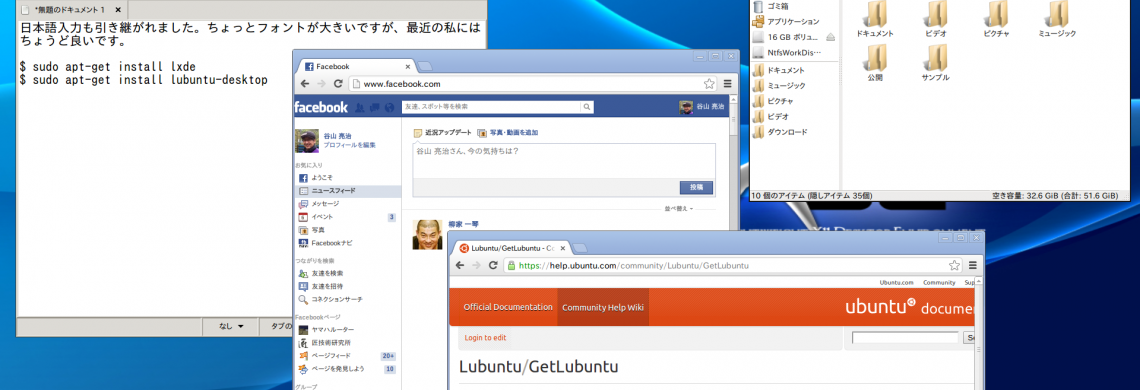Click the 投稿 post button

[x=697, y=187]
